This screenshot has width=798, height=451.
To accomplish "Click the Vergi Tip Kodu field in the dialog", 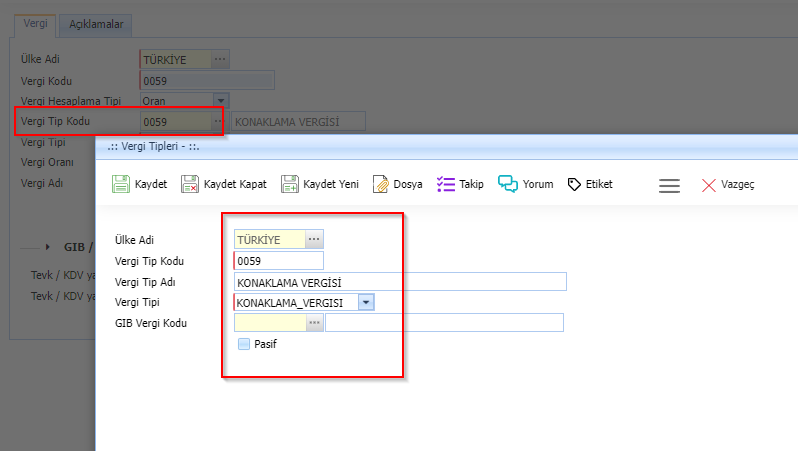I will pos(278,261).
